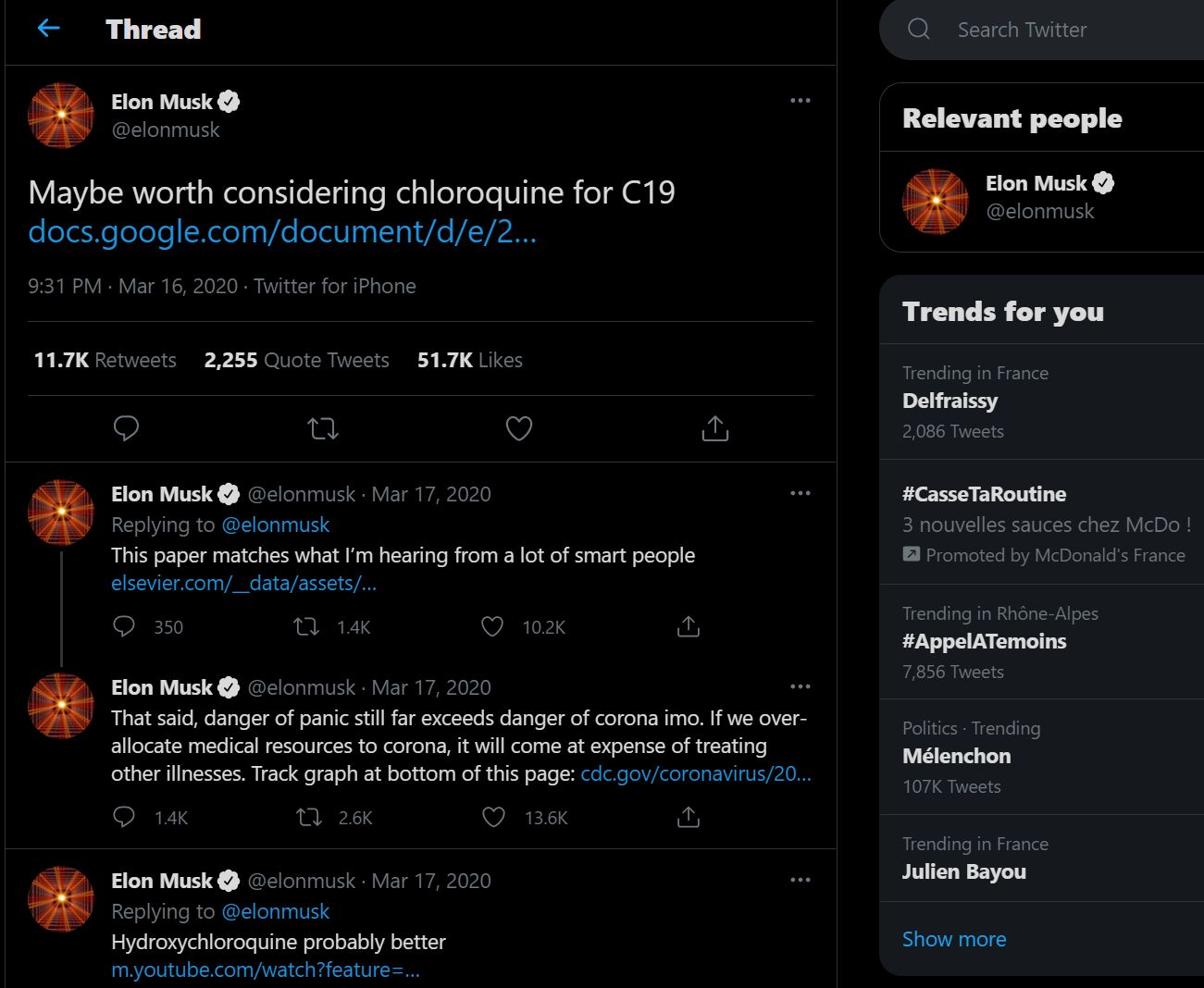This screenshot has height=988, width=1204.
Task: Open more options on Hydroxychloroquine reply
Action: pos(801,881)
